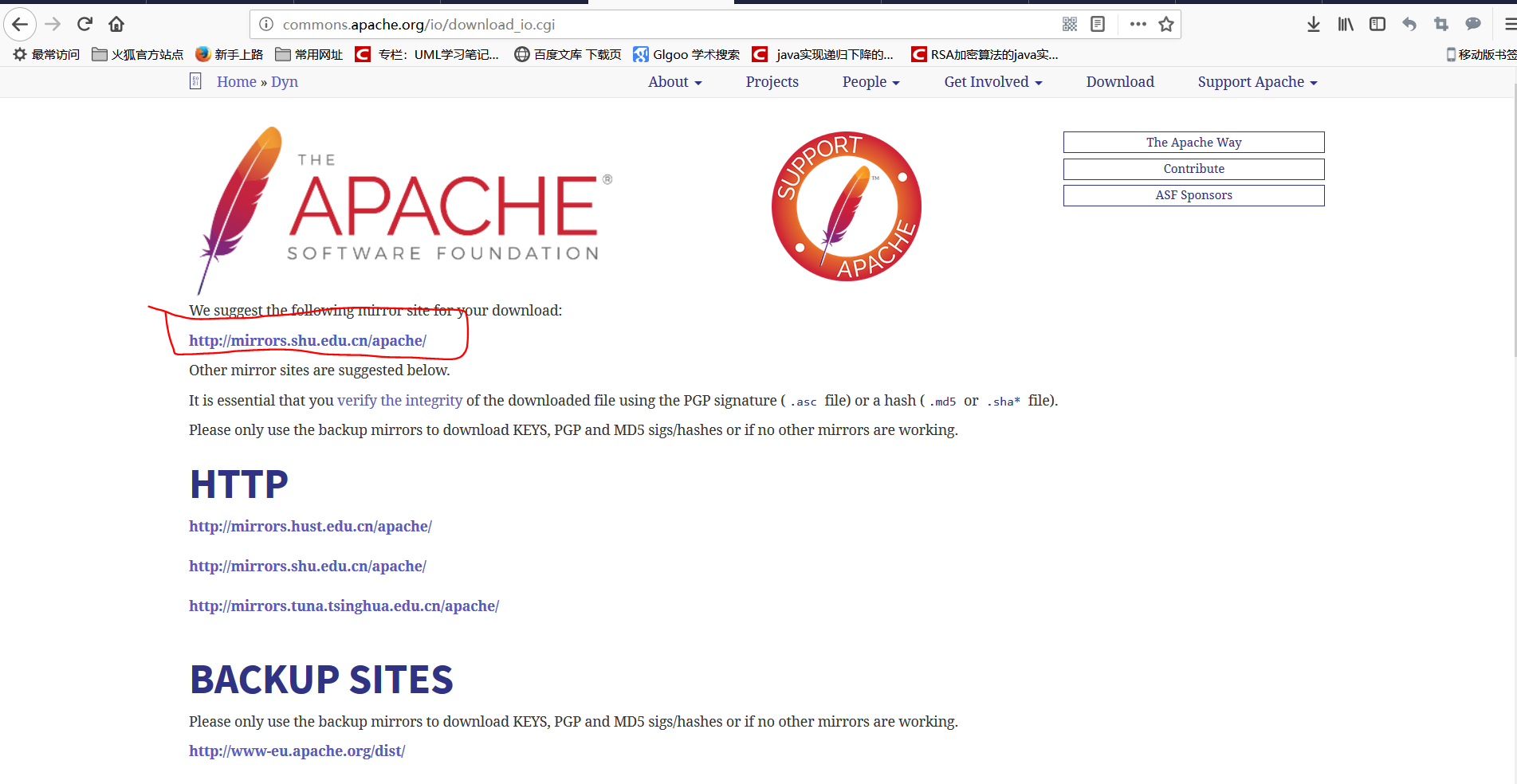The width and height of the screenshot is (1517, 784).
Task: Bookmark this page with star icon
Action: click(1166, 24)
